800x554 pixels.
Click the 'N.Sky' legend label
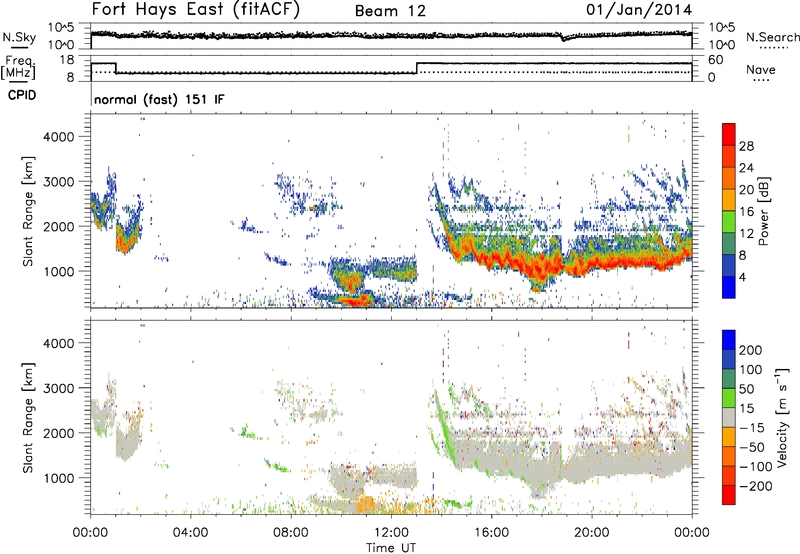tap(19, 37)
